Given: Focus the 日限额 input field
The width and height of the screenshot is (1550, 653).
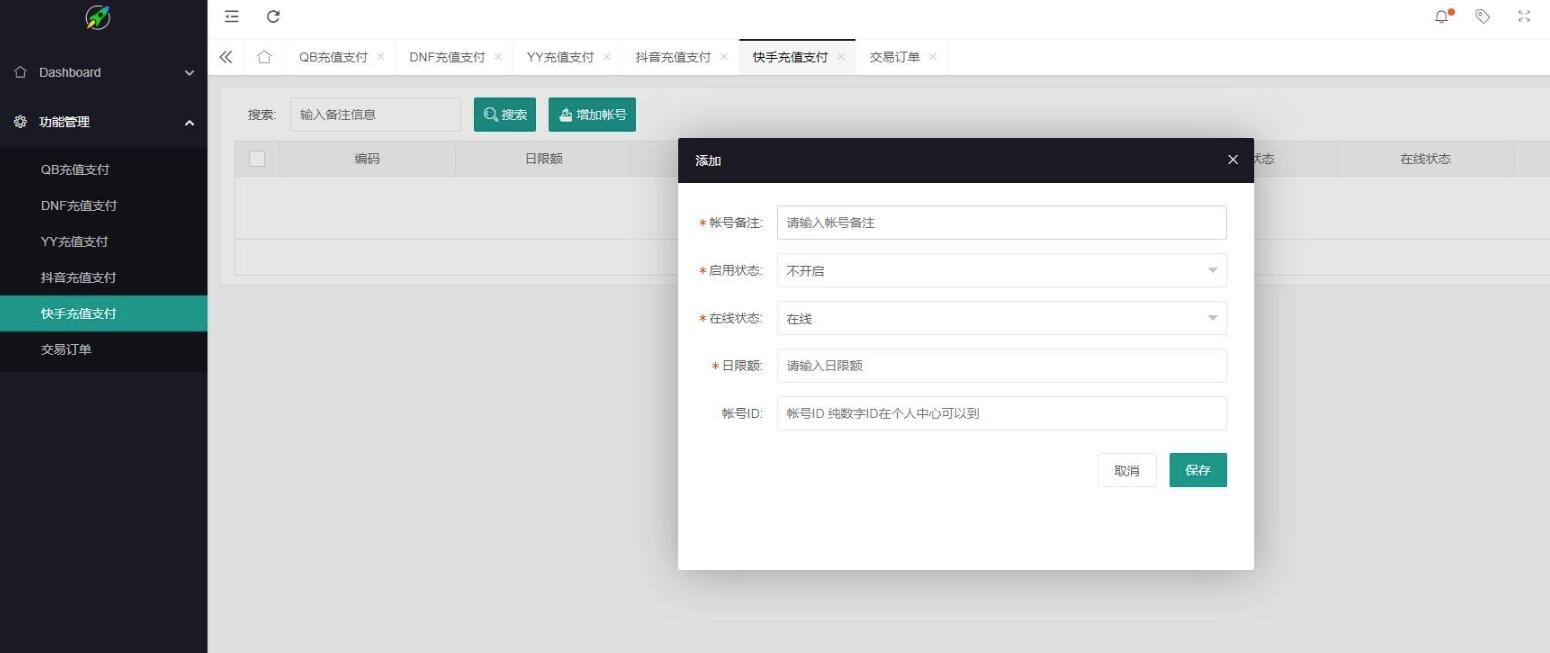Looking at the screenshot, I should click(1000, 365).
